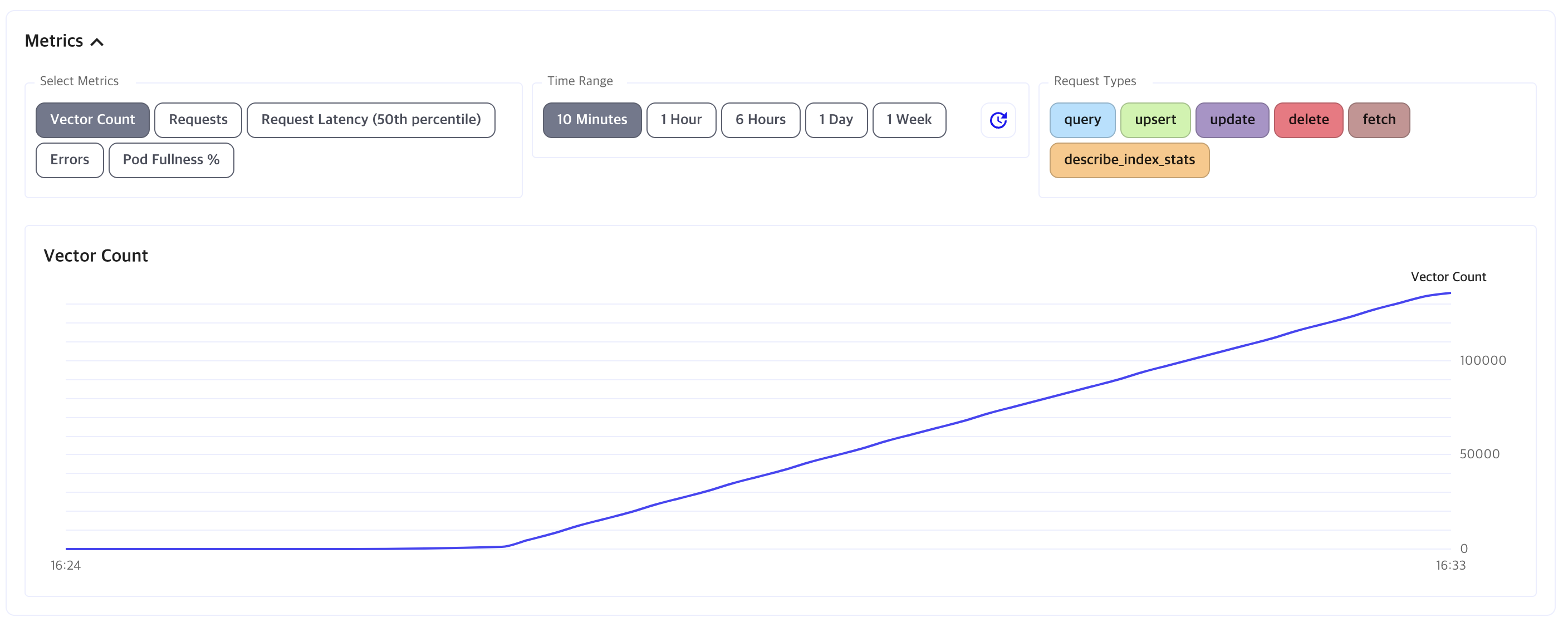The height and width of the screenshot is (627, 1568).
Task: Click the Vector Count chart legend label
Action: (1448, 277)
